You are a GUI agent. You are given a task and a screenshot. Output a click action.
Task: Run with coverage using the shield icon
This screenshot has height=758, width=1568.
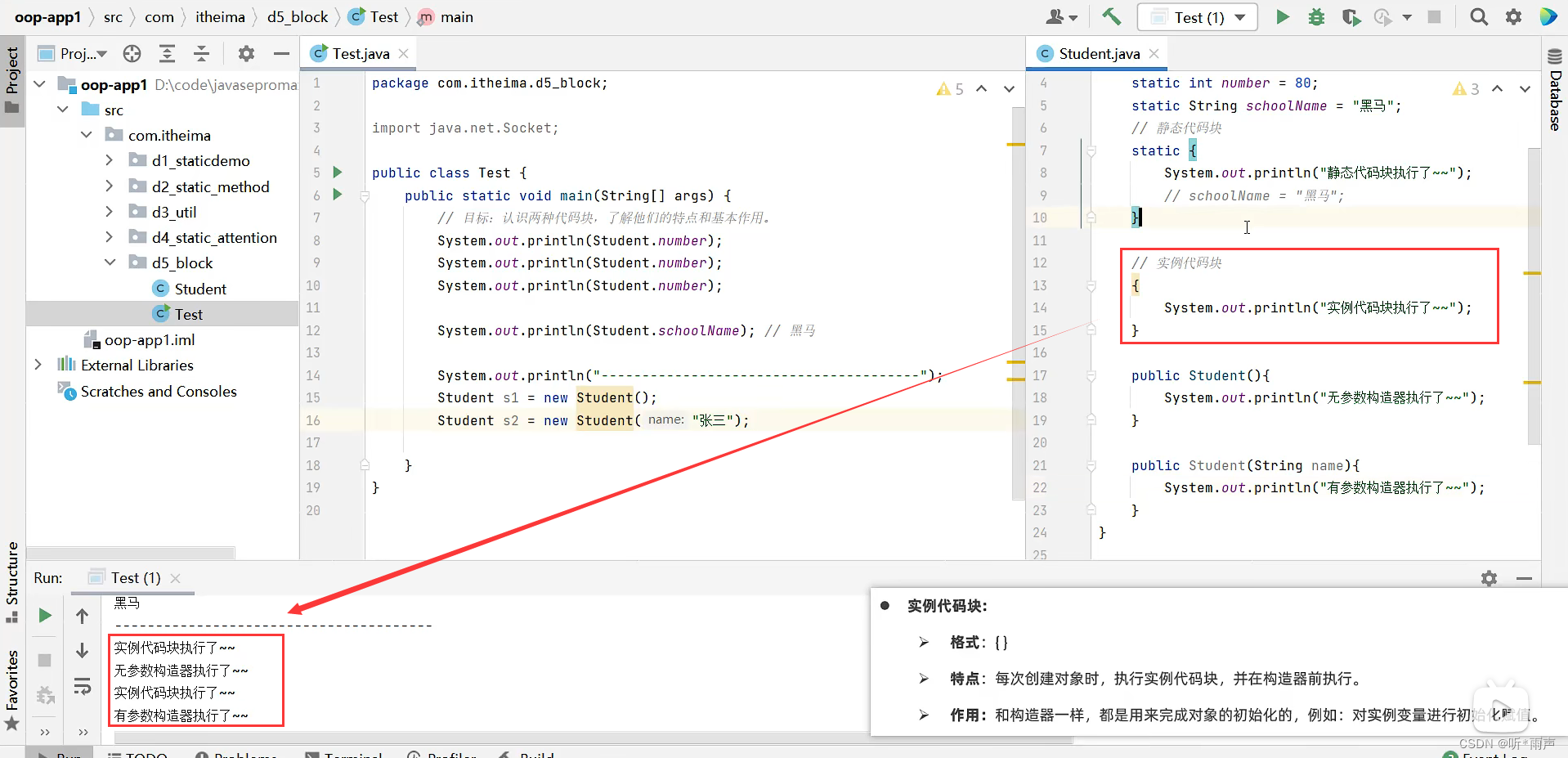click(1351, 16)
